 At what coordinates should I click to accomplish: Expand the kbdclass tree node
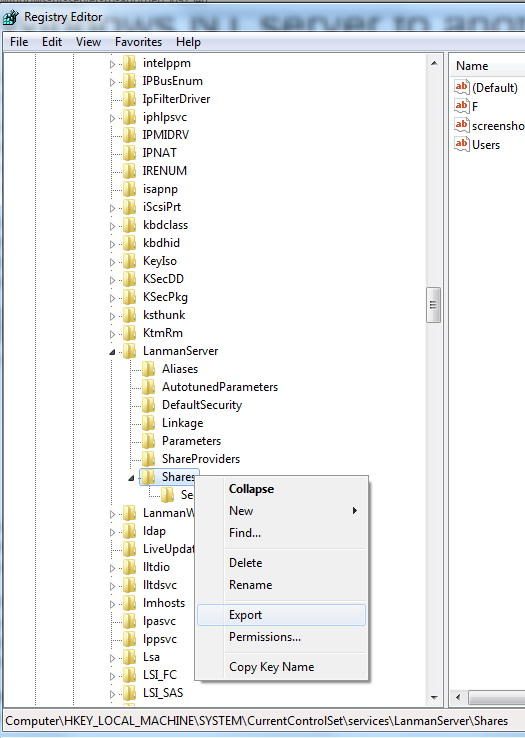[x=112, y=226]
